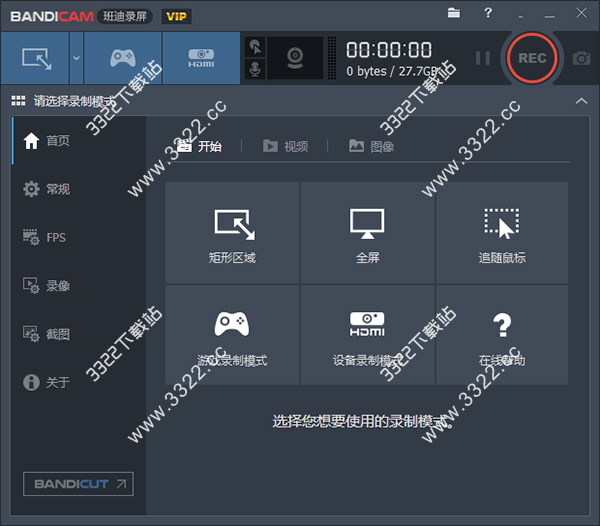Select the rectangle screen recording mode in toolbar
600x526 pixels.
pos(35,58)
